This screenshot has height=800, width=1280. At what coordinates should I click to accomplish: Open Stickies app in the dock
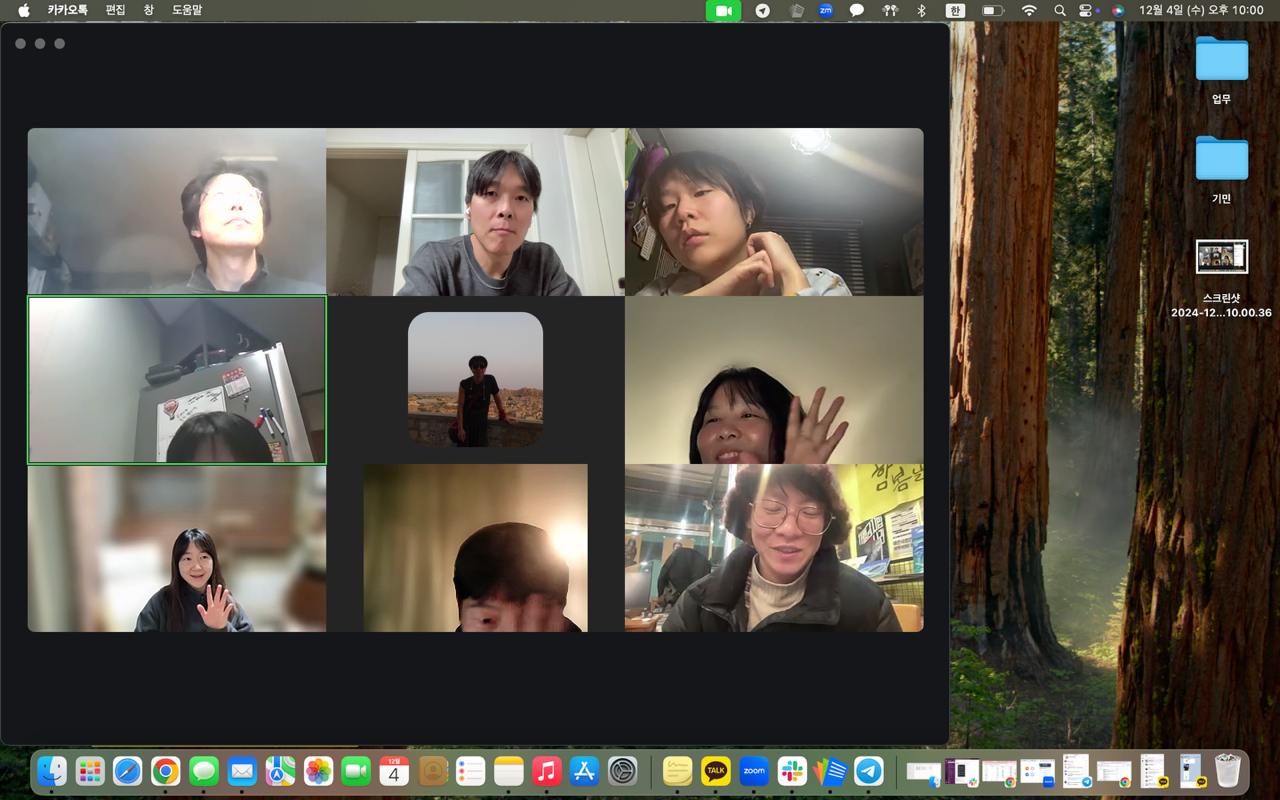[678, 771]
